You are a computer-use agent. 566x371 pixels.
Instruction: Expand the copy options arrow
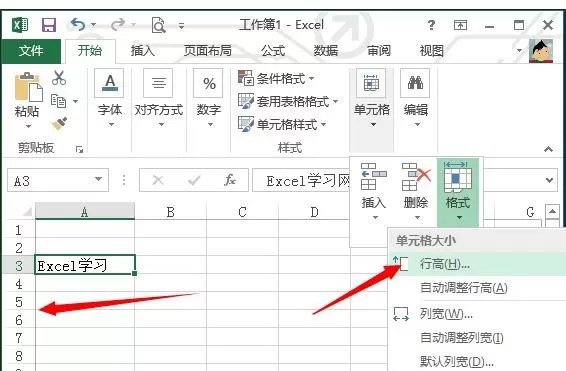(75, 101)
